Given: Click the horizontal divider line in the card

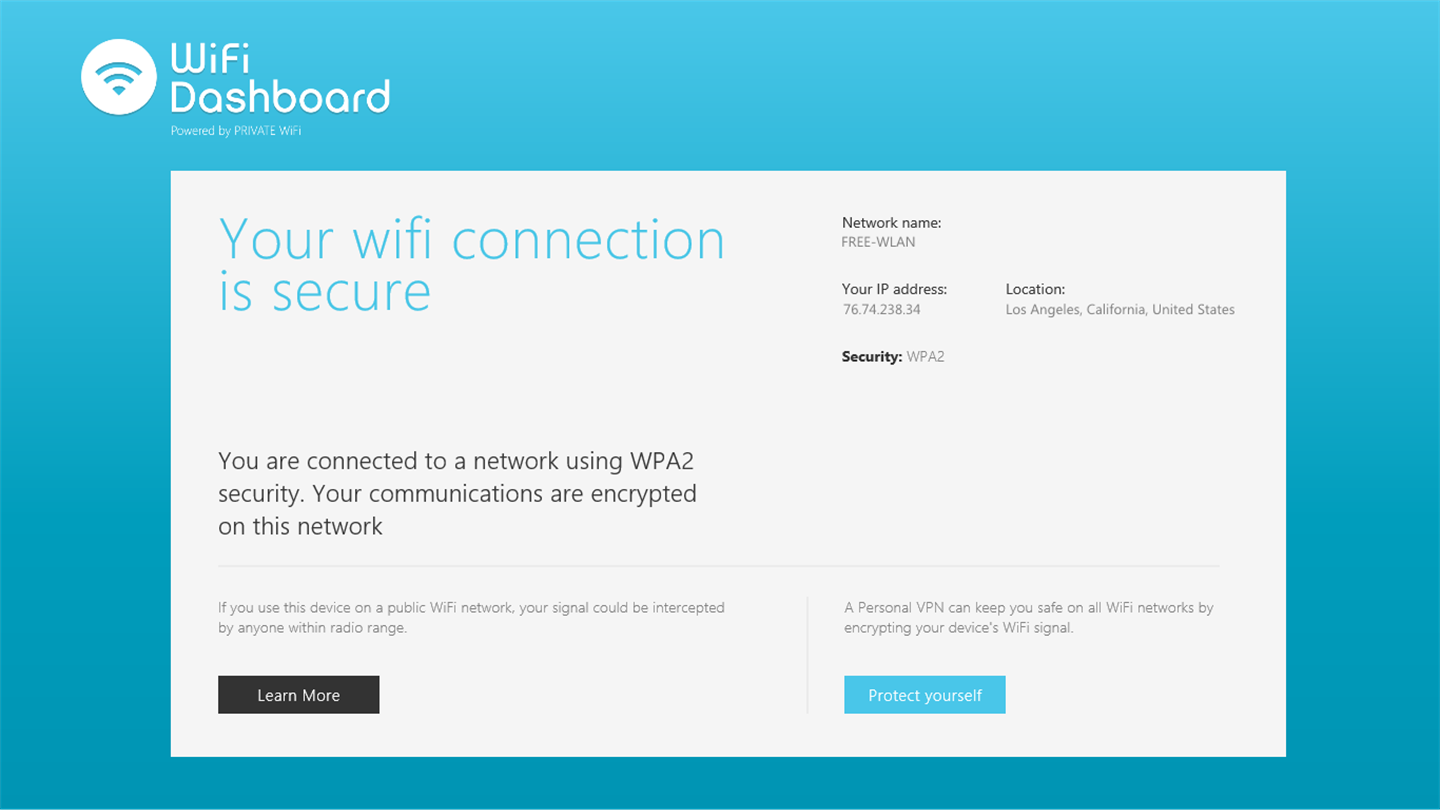Looking at the screenshot, I should (718, 566).
